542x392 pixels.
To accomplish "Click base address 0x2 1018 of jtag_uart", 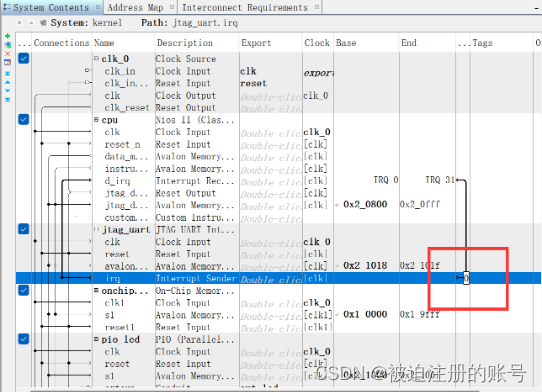I will (365, 265).
